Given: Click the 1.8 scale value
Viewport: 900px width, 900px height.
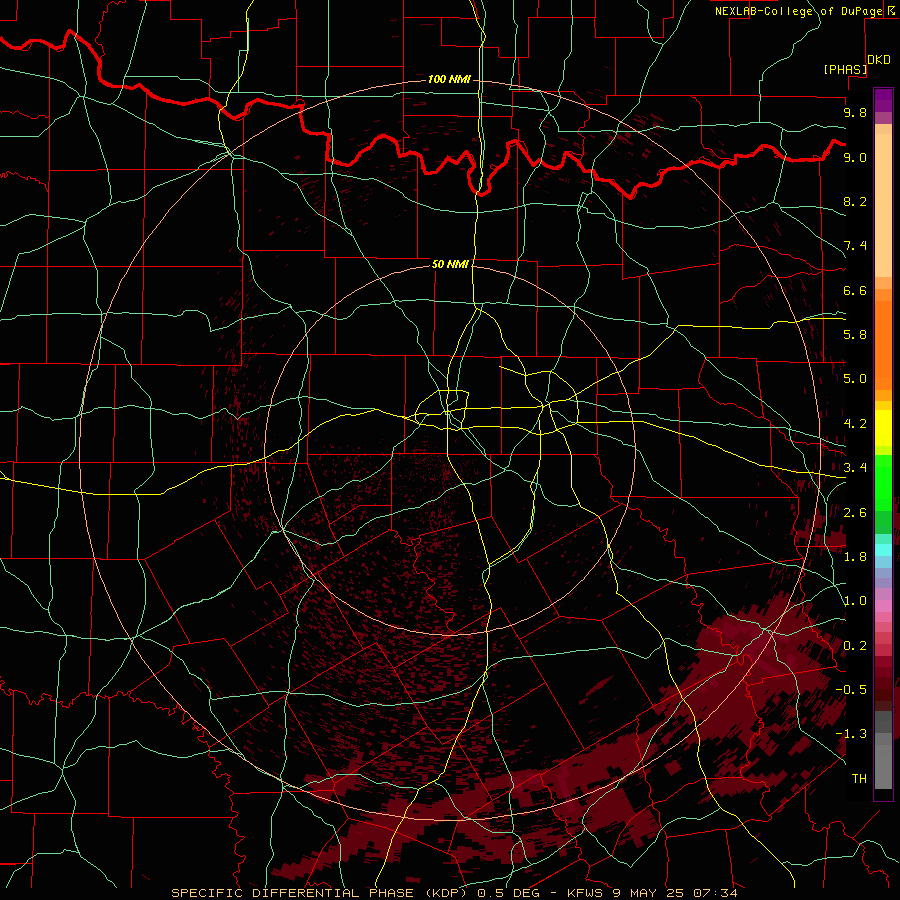Looking at the screenshot, I should point(855,557).
